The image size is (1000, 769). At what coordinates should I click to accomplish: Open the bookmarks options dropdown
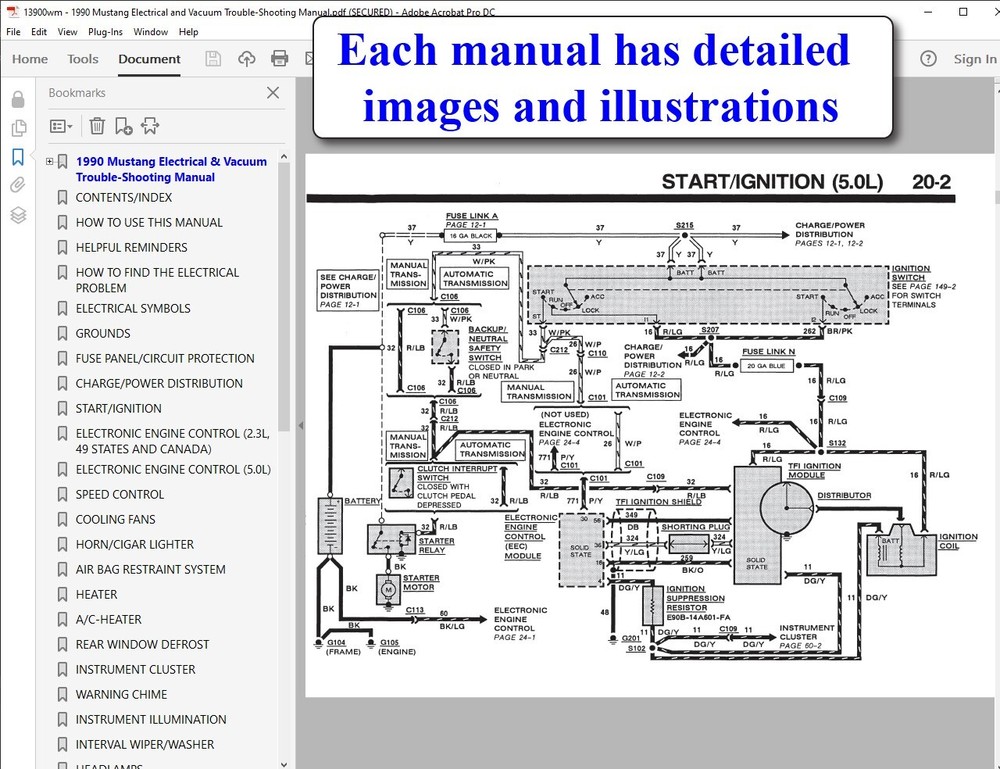61,126
